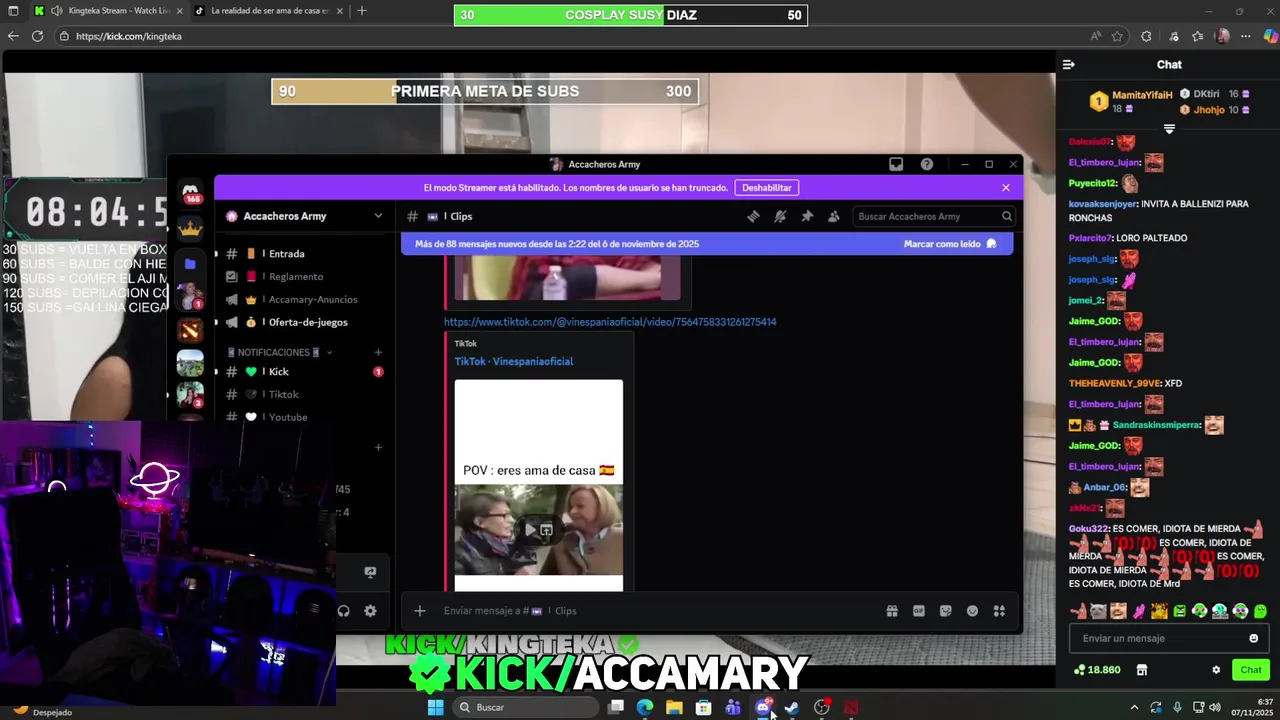Viewport: 1280px width, 720px height.
Task: Collapse the Kick chat panel arrow icon
Action: pos(1069,65)
